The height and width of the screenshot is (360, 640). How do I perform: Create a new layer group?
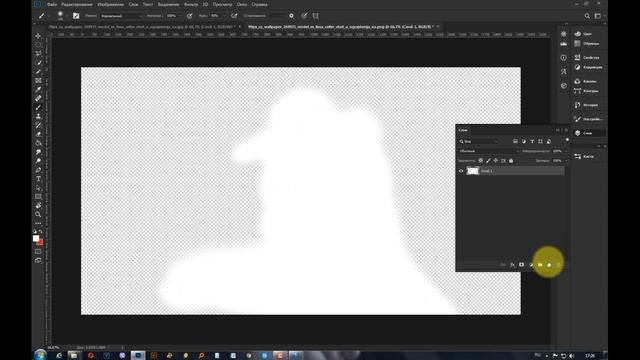(x=540, y=265)
